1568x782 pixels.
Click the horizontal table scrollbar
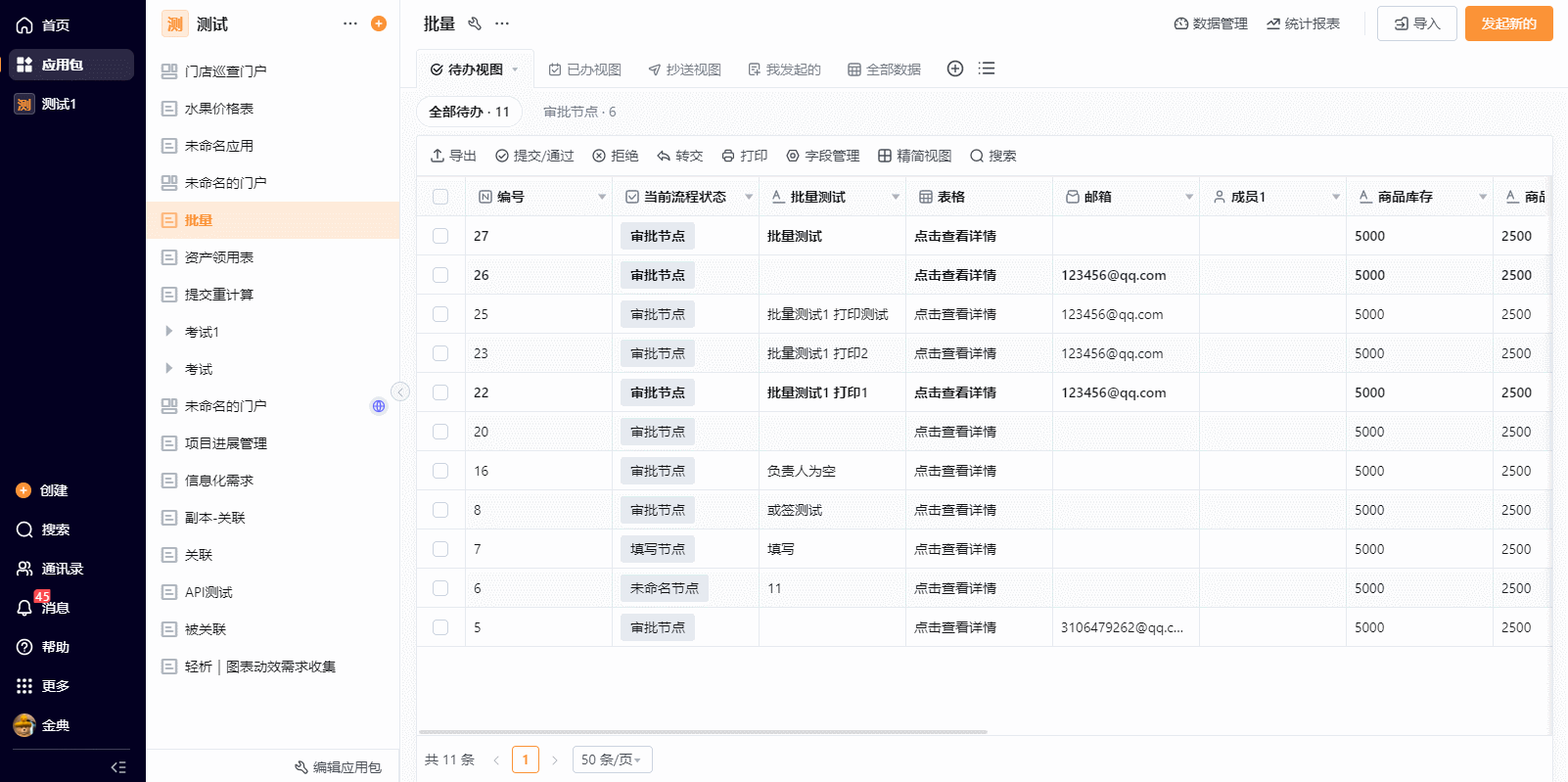[703, 731]
